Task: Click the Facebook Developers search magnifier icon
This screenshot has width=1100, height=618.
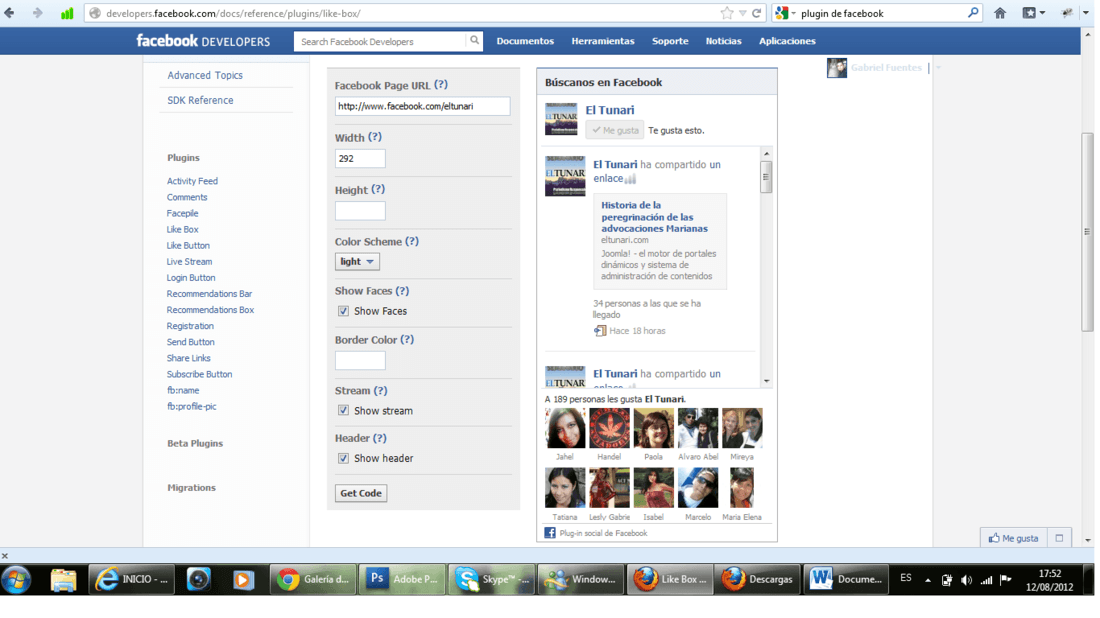Action: (474, 41)
